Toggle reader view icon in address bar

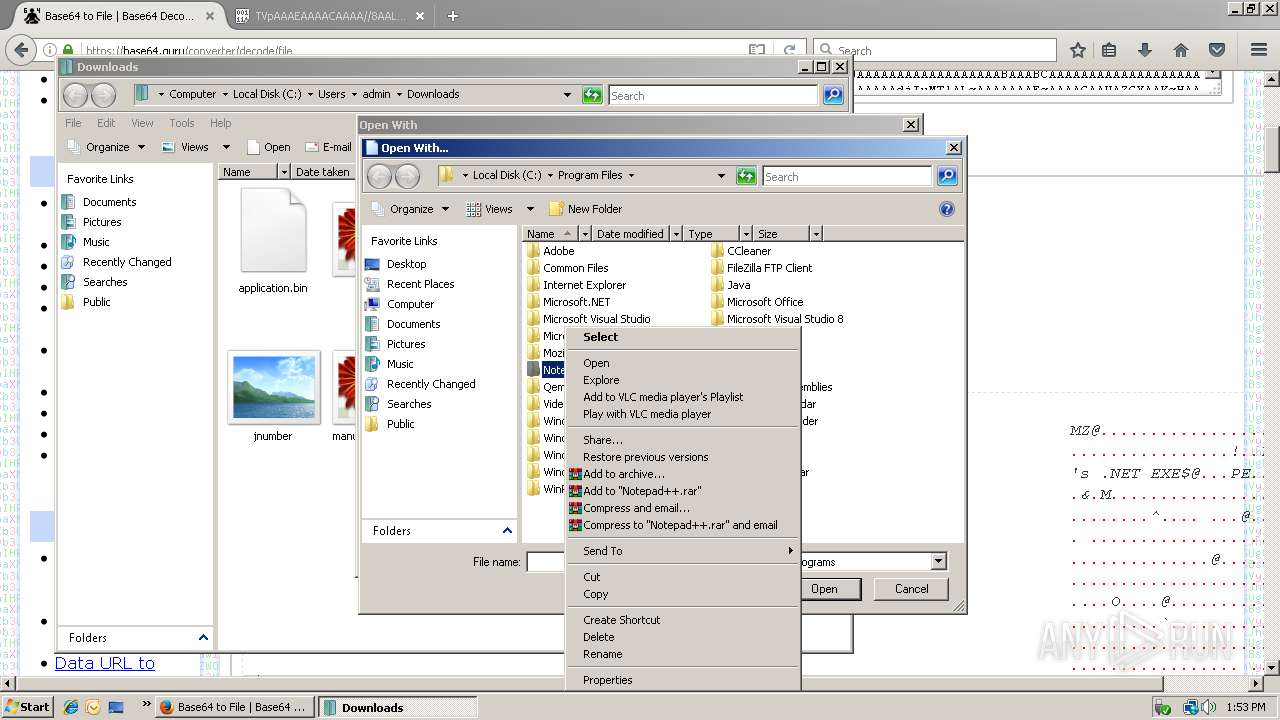tap(757, 50)
